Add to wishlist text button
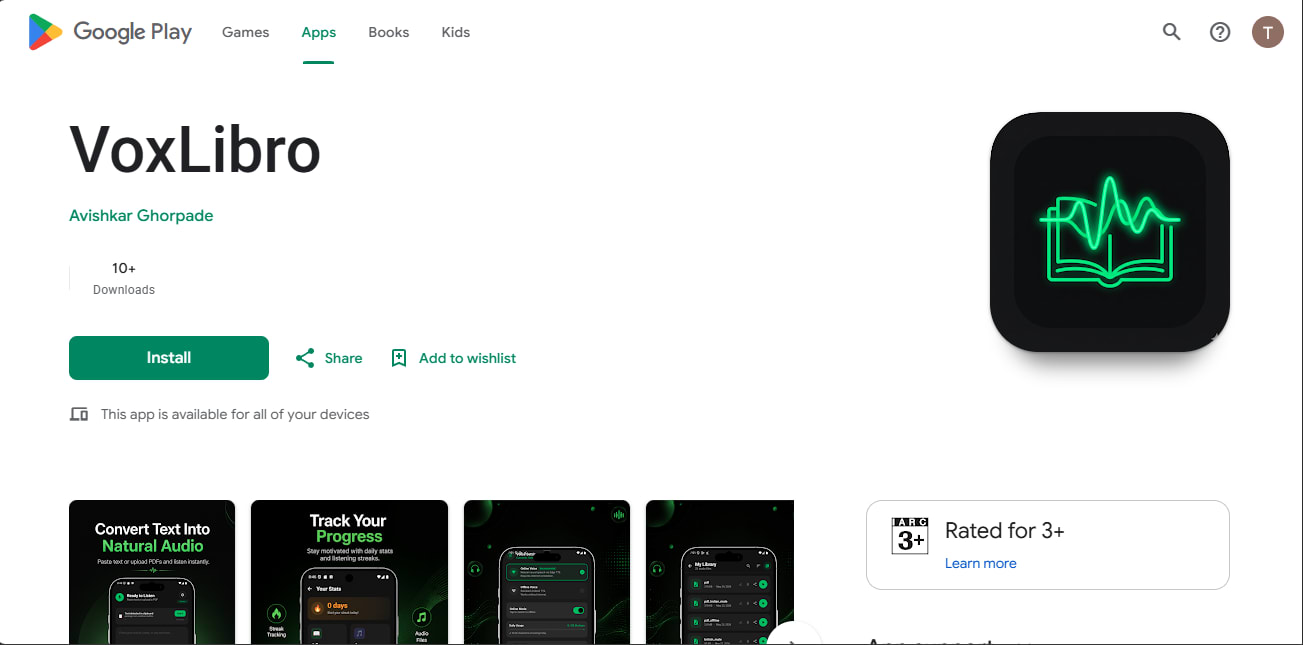The width and height of the screenshot is (1303, 645). pyautogui.click(x=468, y=358)
